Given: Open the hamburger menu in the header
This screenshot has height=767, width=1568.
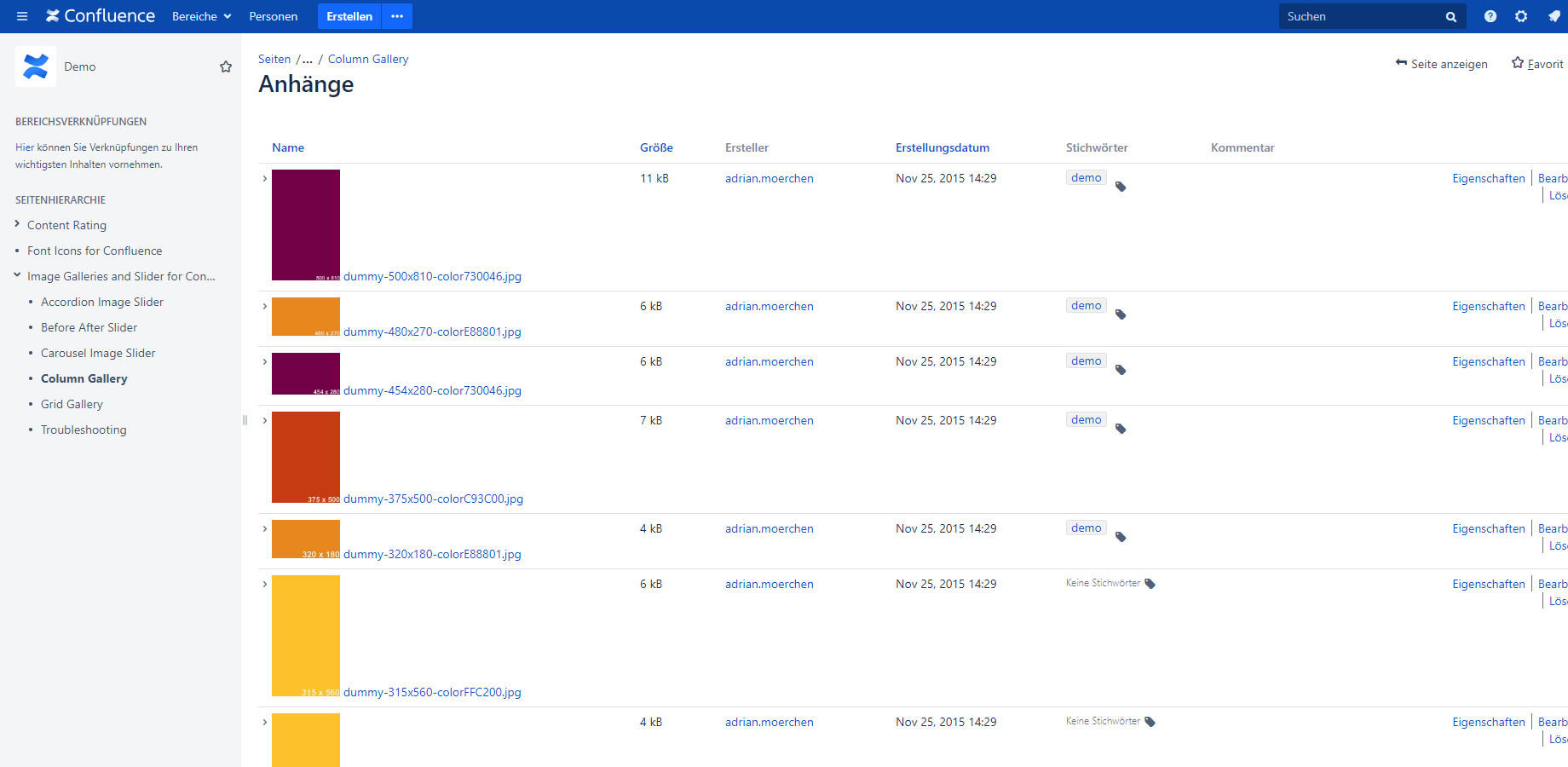Looking at the screenshot, I should [x=22, y=16].
